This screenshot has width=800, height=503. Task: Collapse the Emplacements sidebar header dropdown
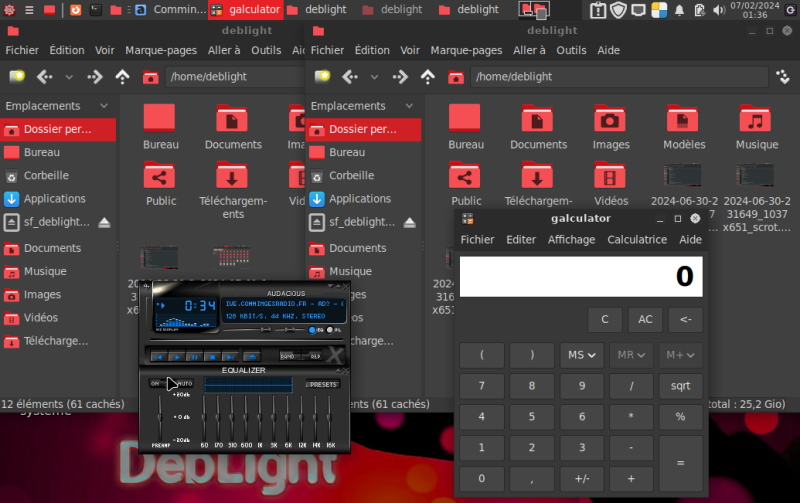(x=103, y=106)
